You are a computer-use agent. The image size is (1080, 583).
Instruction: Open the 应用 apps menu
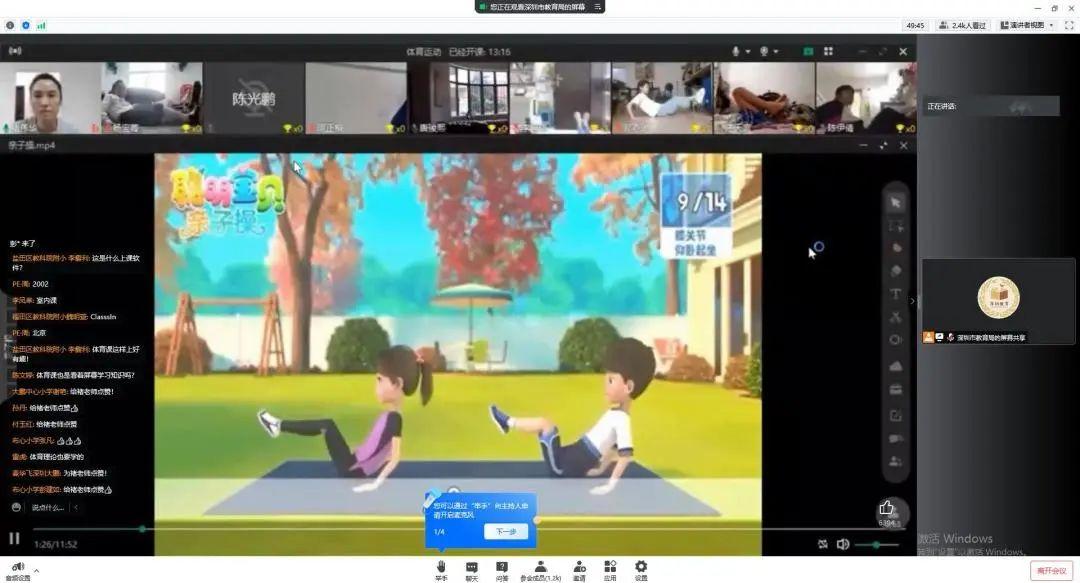(x=610, y=568)
